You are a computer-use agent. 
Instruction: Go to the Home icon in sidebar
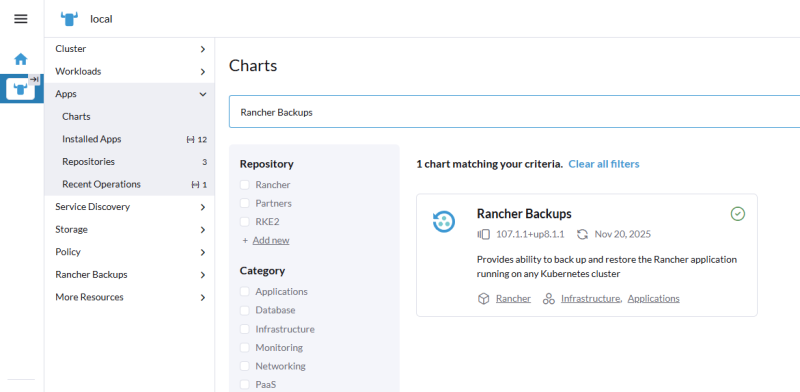(x=21, y=59)
